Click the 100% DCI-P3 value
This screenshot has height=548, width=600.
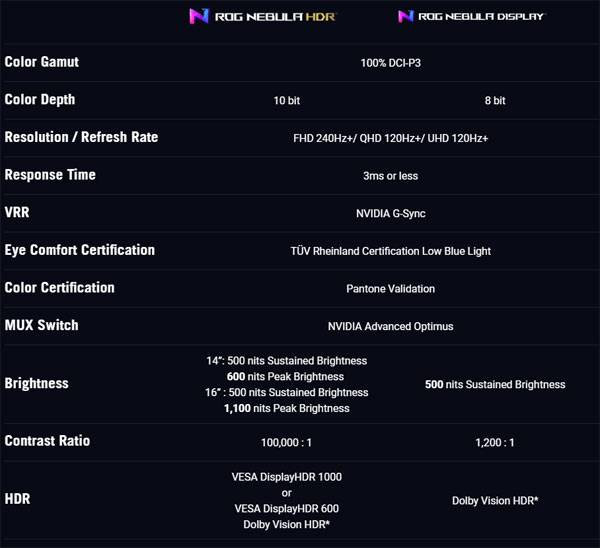[390, 63]
